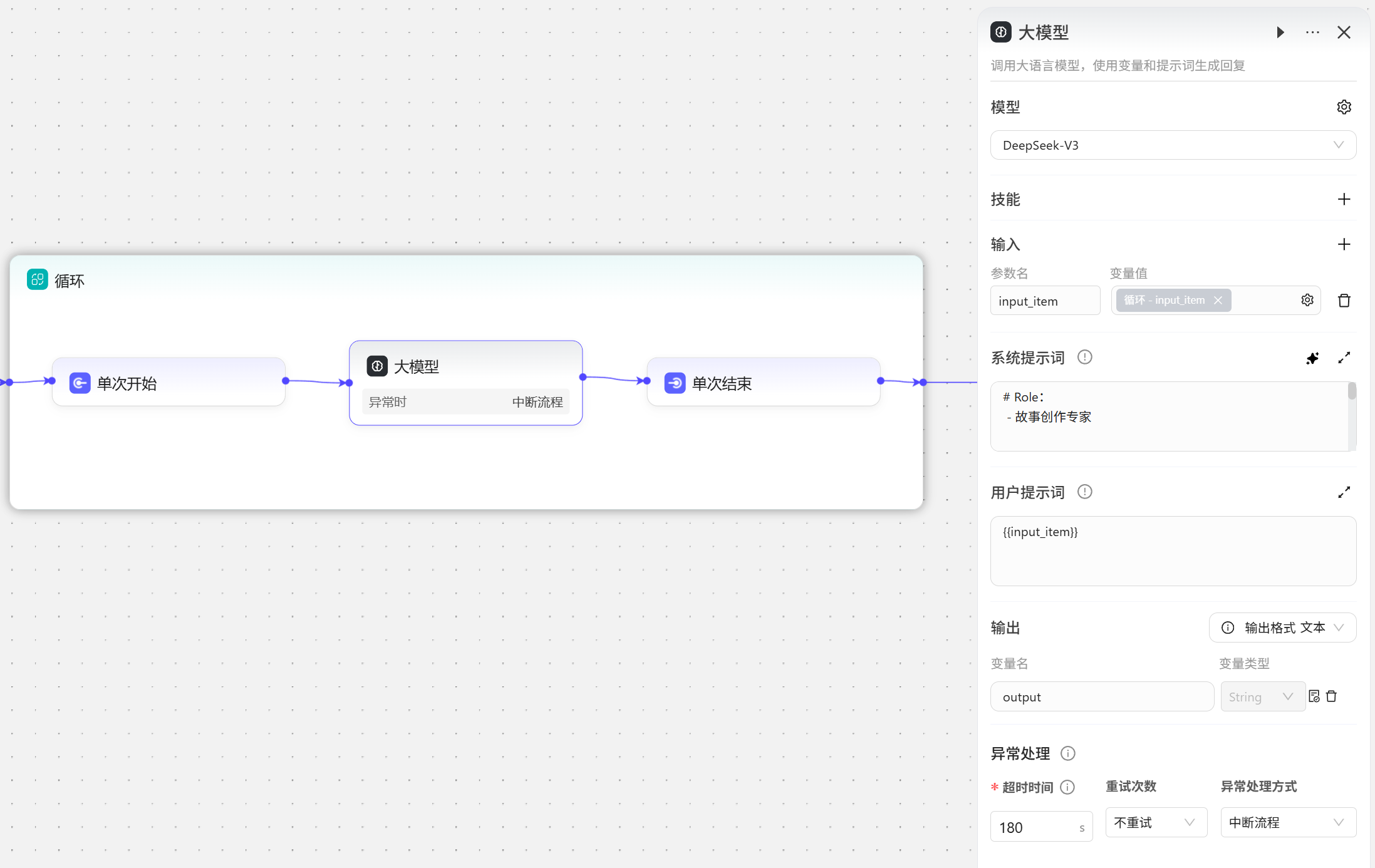Viewport: 1375px width, 868px height.
Task: Open the 中断流程 exception handling dropdown
Action: pos(1288,822)
